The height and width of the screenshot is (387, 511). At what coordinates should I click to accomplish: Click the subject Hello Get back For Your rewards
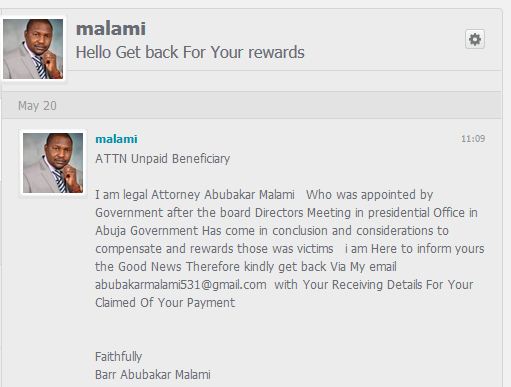190,52
